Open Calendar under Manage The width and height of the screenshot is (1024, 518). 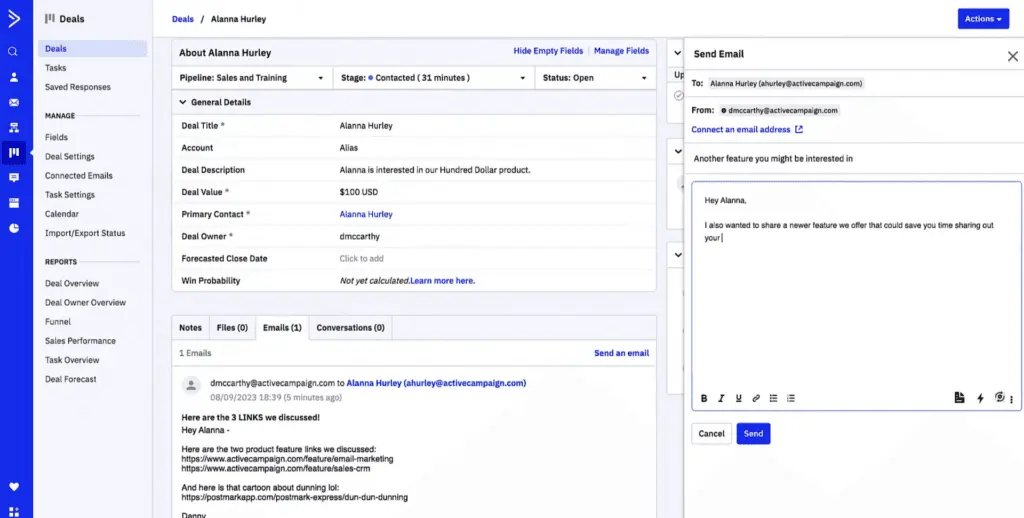(x=62, y=214)
